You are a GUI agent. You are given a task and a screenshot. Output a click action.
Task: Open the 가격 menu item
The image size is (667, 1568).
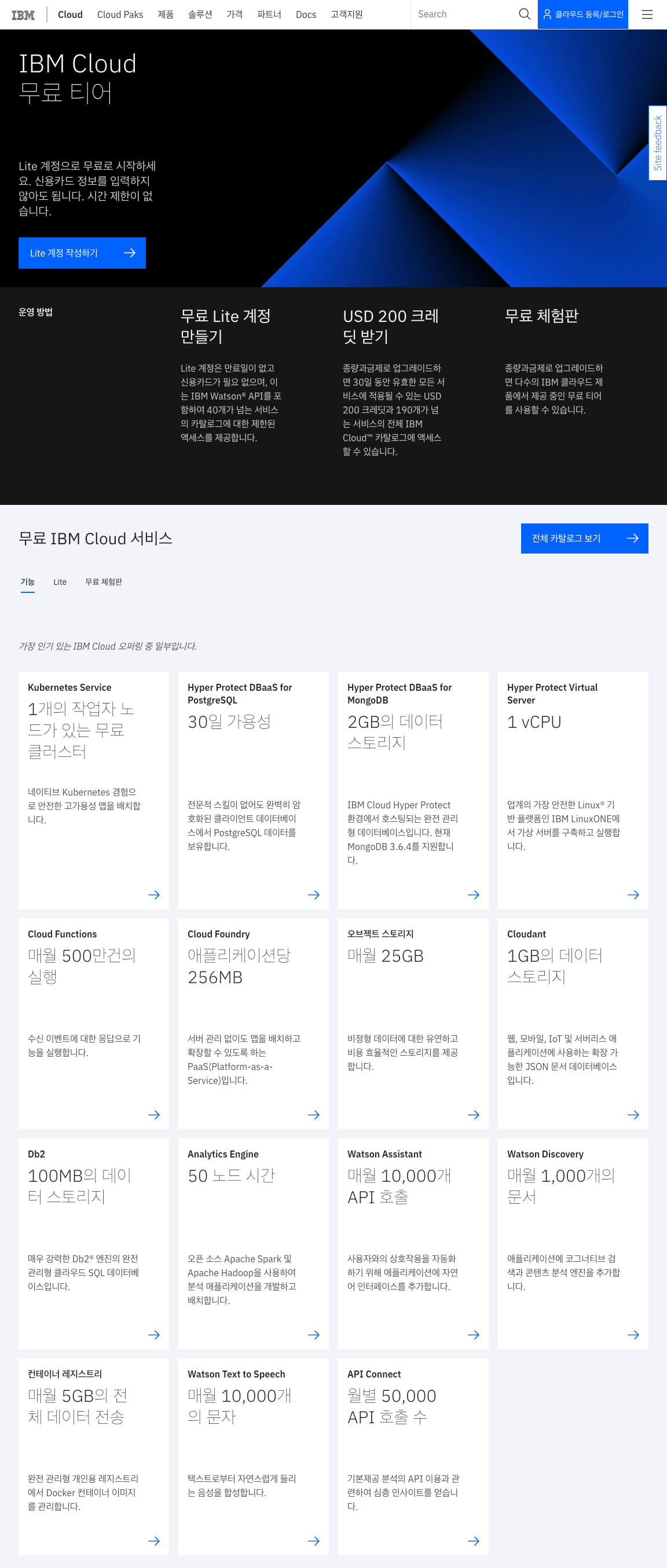click(x=234, y=14)
